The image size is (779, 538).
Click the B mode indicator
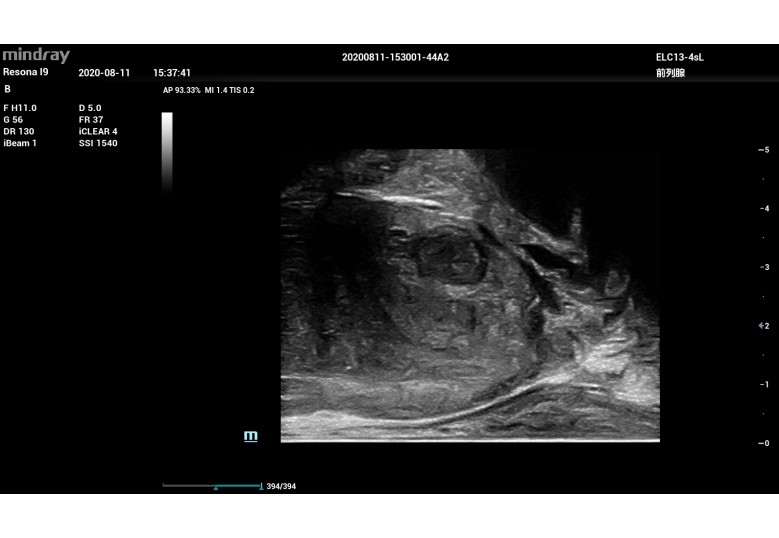[7, 89]
